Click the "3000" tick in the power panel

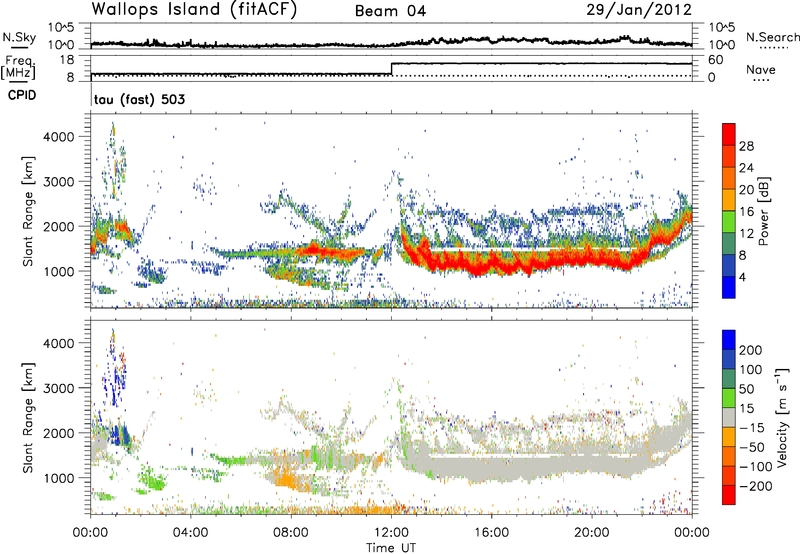58,182
